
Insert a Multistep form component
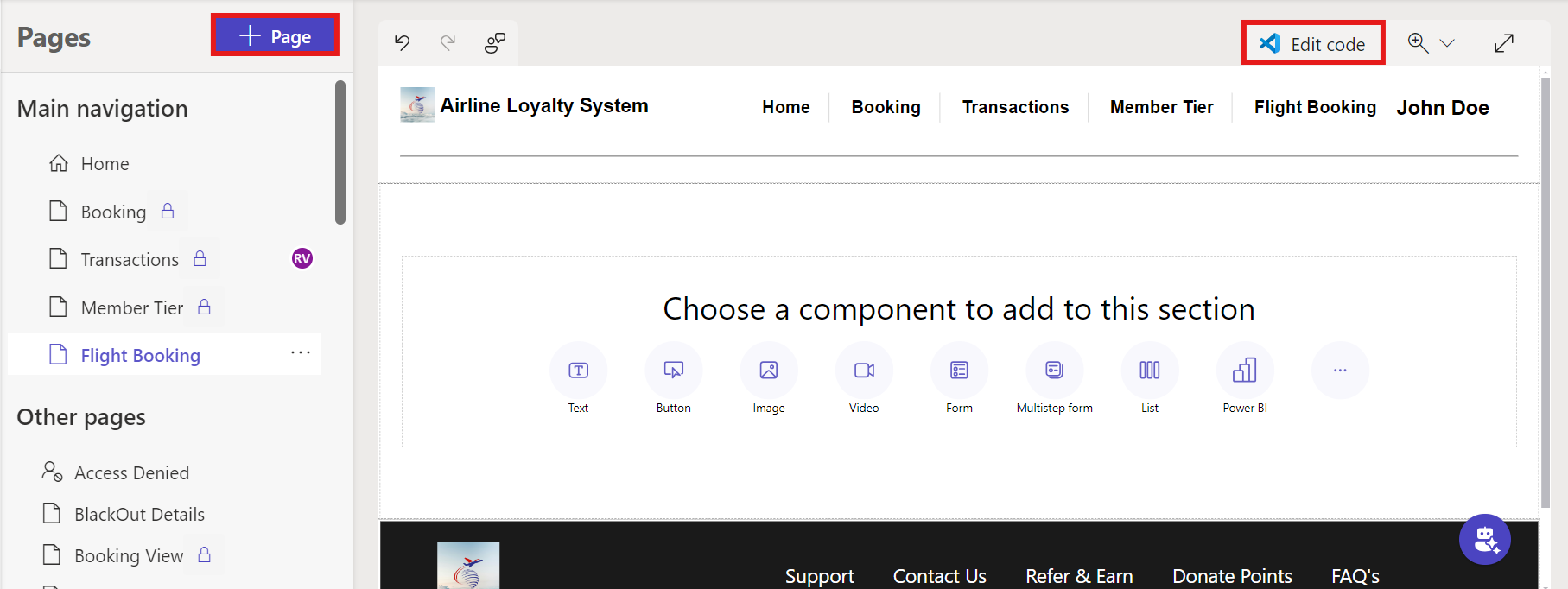click(x=1054, y=370)
